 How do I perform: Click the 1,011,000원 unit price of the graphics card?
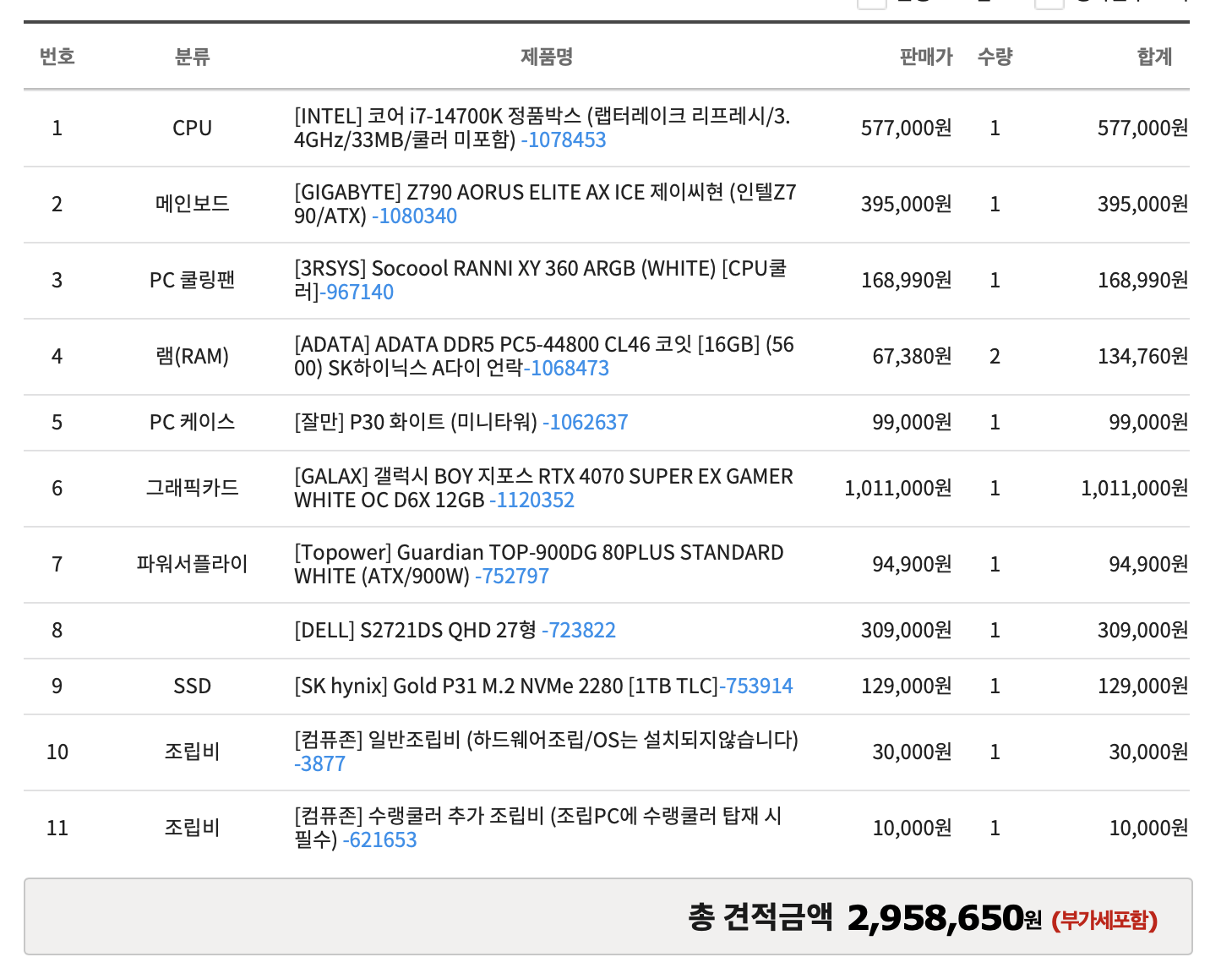[x=898, y=489]
